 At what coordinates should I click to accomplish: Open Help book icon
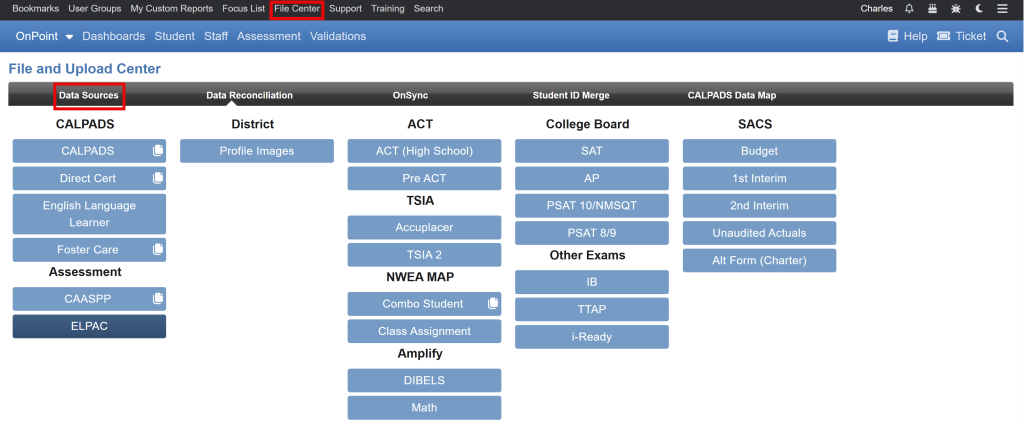(x=893, y=37)
